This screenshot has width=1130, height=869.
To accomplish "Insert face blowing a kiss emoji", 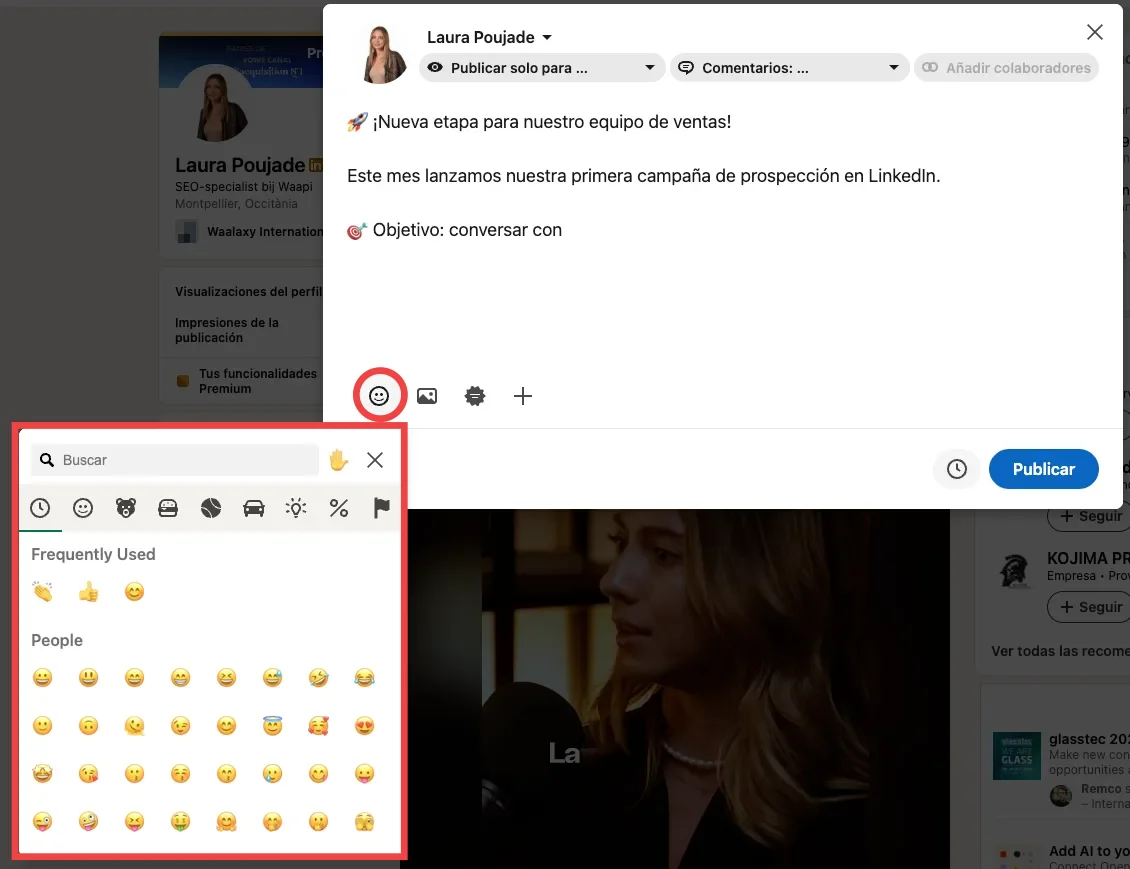I will (x=89, y=774).
